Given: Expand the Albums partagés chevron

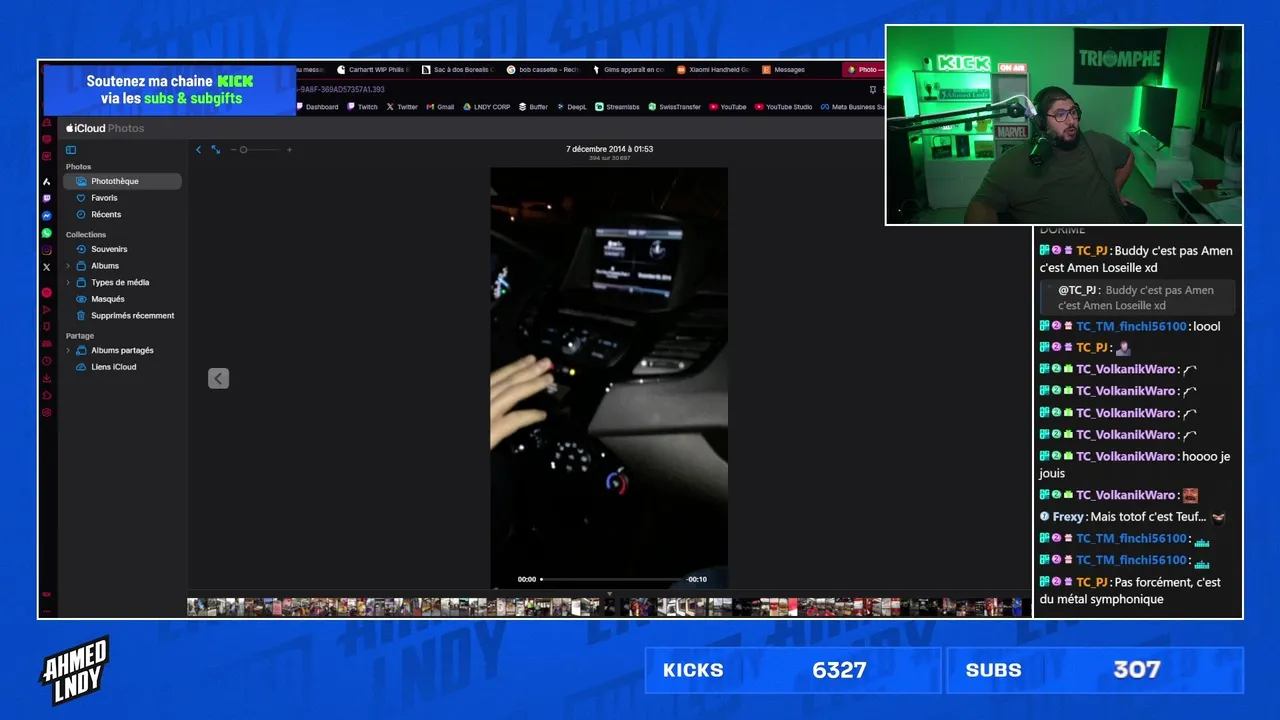Looking at the screenshot, I should (x=68, y=350).
